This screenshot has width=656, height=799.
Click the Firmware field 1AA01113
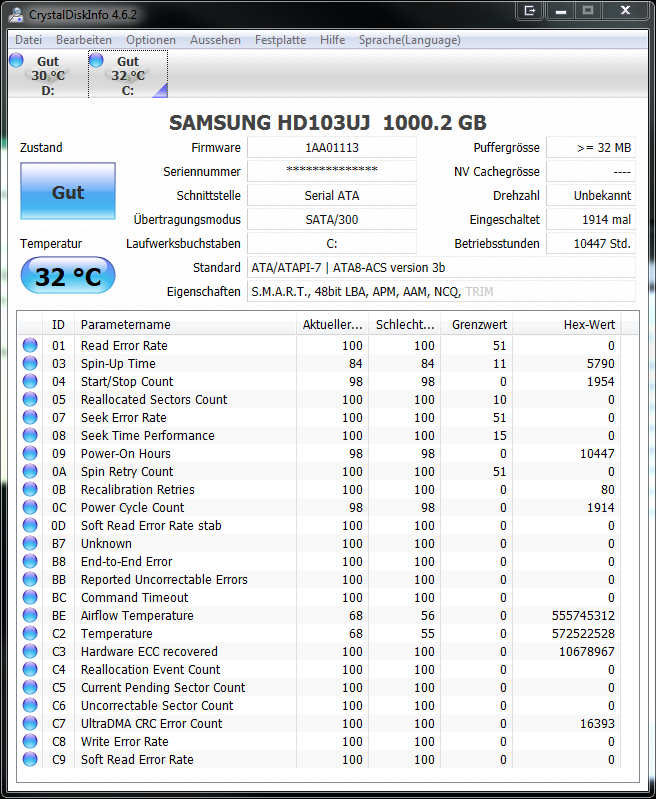tap(332, 148)
